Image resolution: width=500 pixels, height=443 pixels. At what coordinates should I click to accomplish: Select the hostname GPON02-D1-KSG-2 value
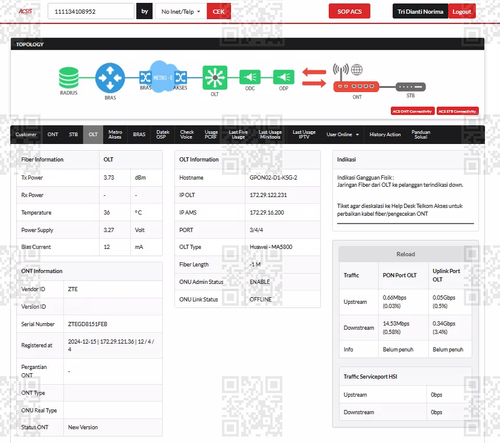click(273, 178)
